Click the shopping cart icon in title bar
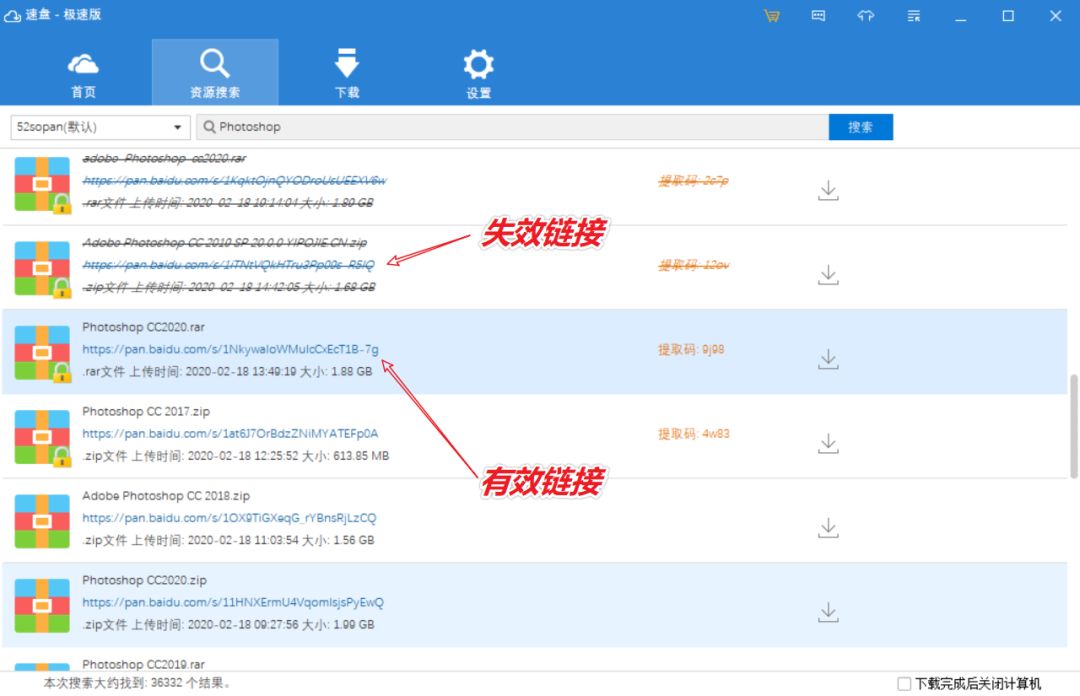Screen dimensions: 1080x696 (x=771, y=16)
